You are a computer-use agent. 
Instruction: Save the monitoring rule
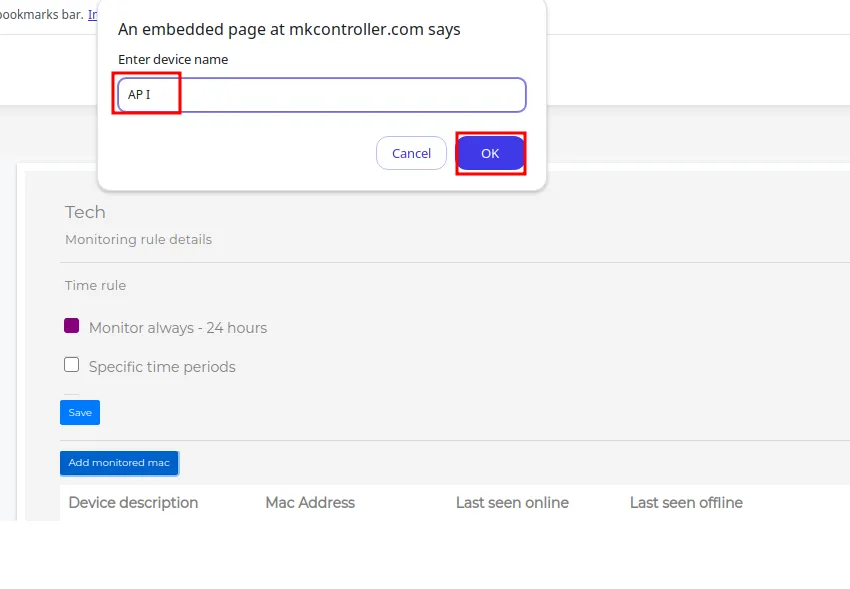tap(80, 412)
